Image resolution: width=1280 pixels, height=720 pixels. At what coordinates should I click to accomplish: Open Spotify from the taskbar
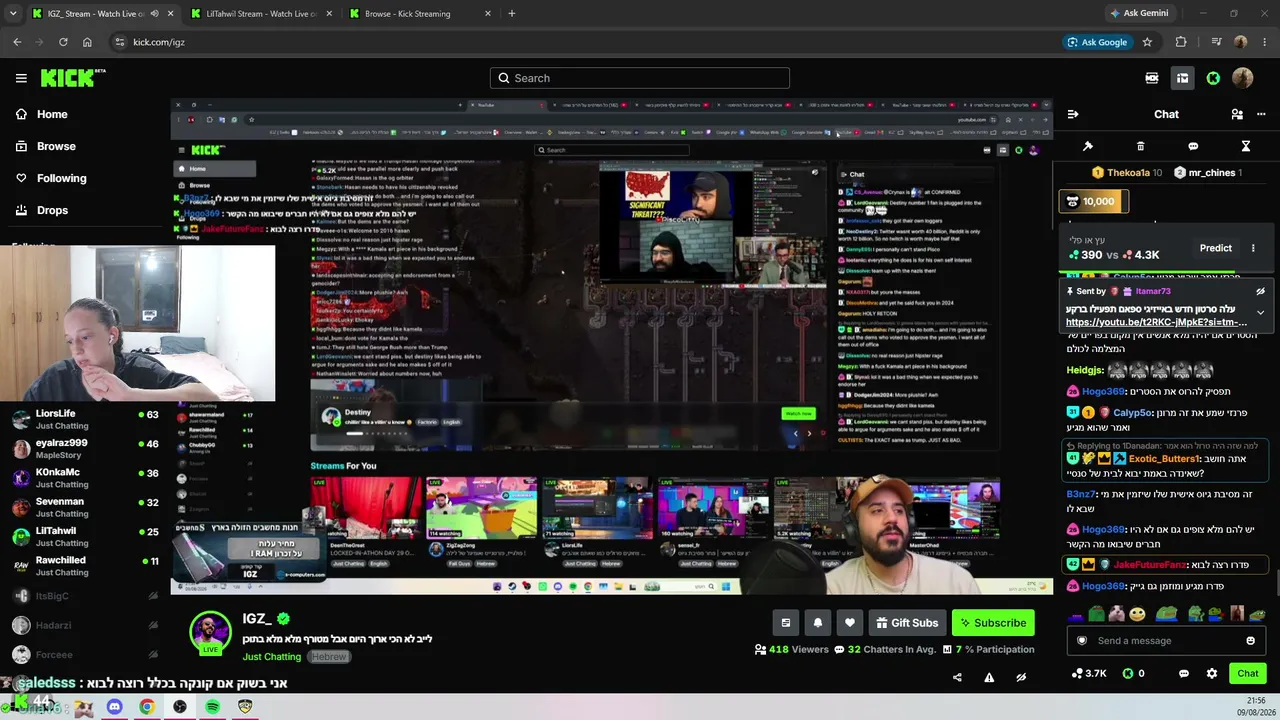click(213, 707)
